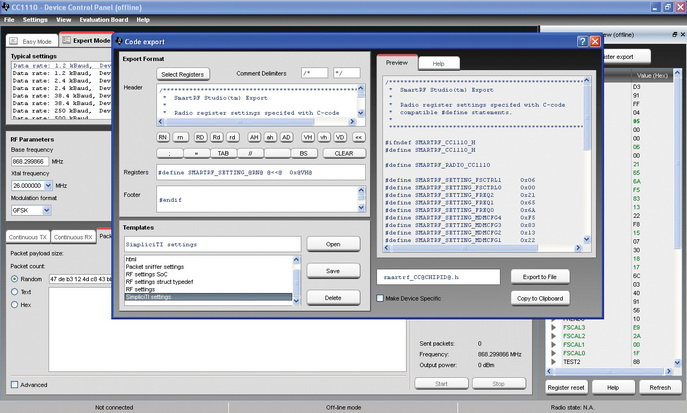Insert the lowercase rd token

tap(232, 137)
